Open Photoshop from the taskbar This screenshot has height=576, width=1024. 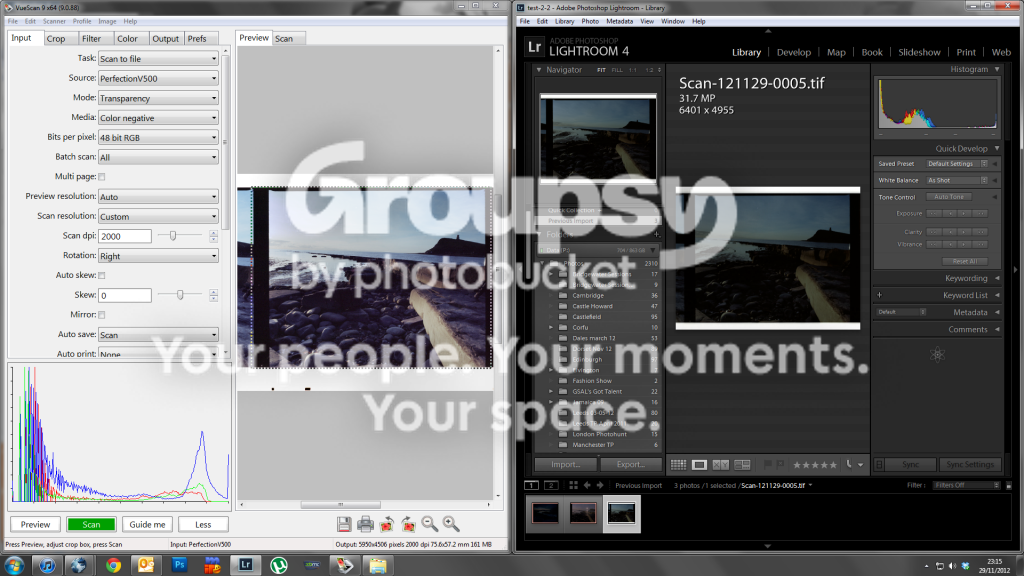(179, 565)
